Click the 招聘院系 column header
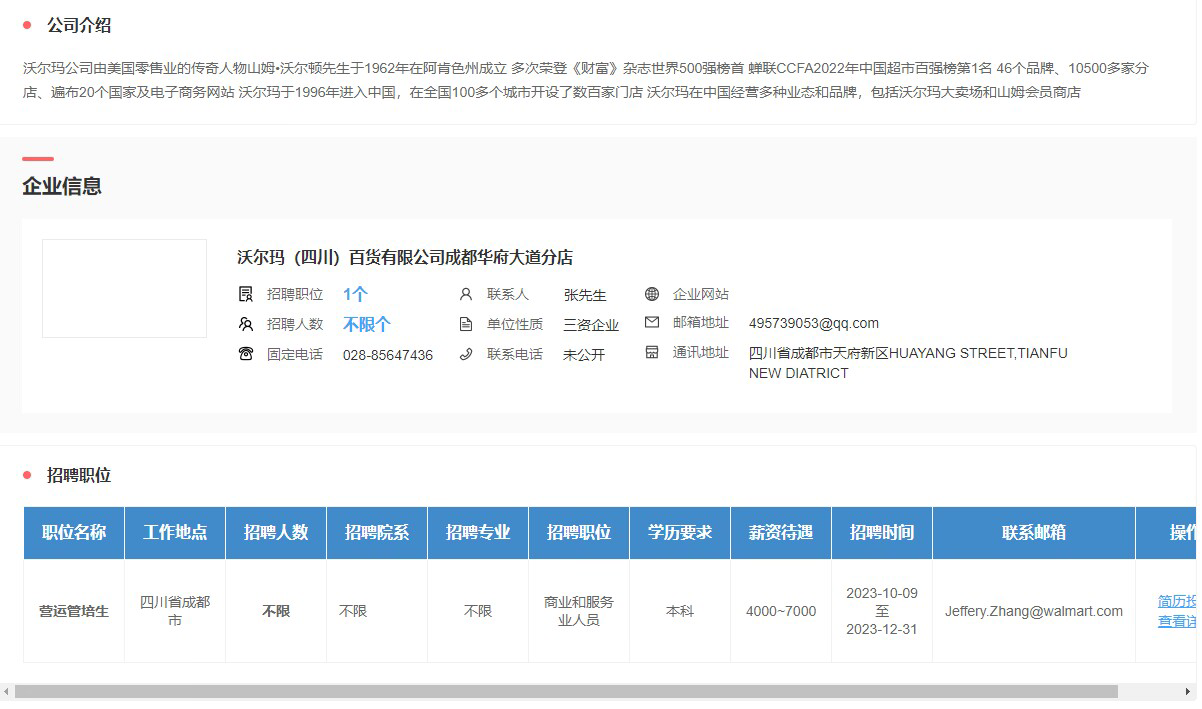 coord(377,533)
